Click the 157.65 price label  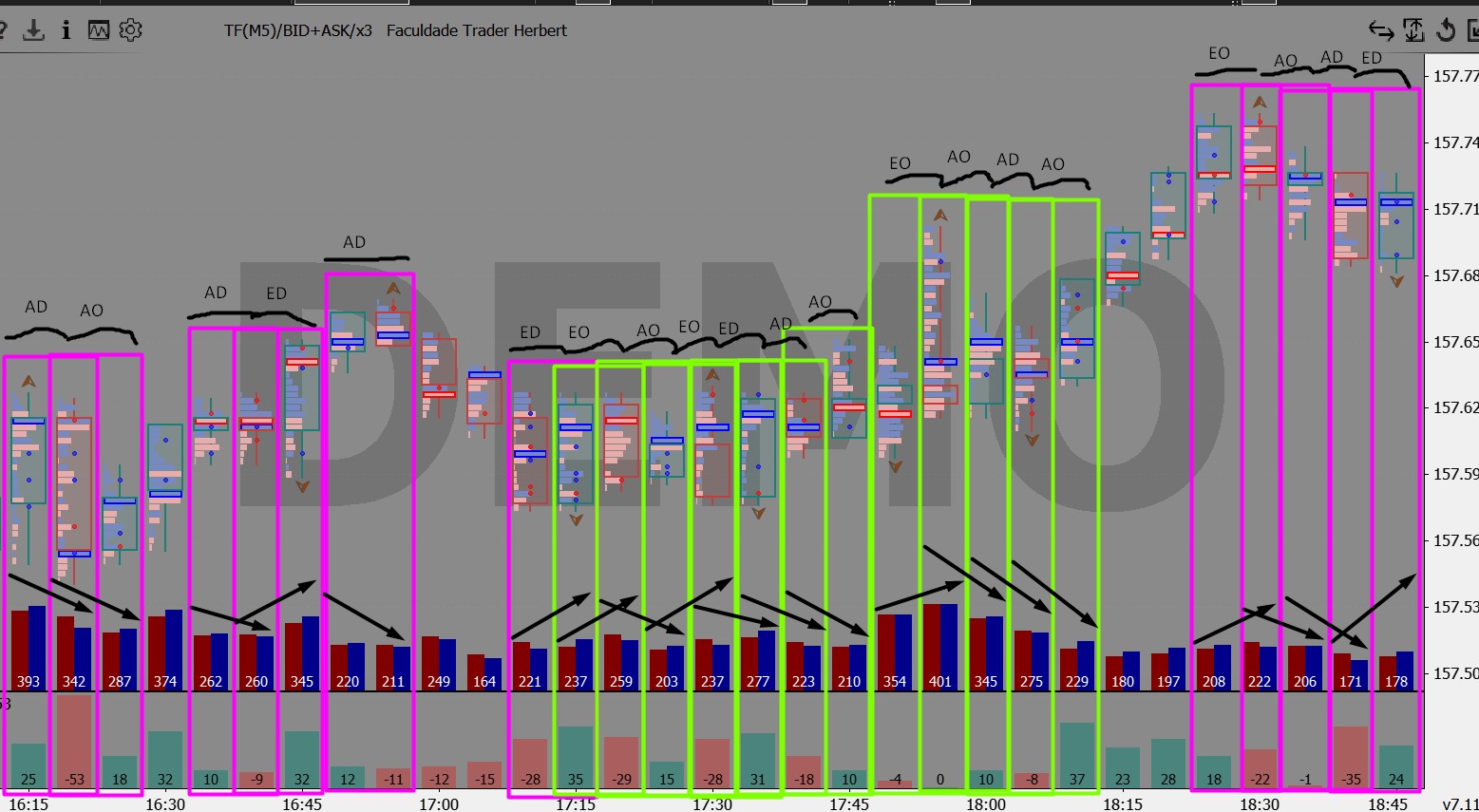[1455, 342]
